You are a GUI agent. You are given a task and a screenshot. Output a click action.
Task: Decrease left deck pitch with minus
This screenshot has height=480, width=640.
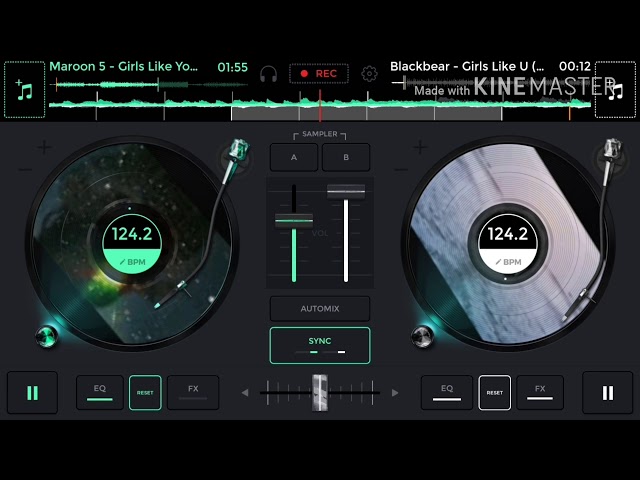tap(25, 169)
